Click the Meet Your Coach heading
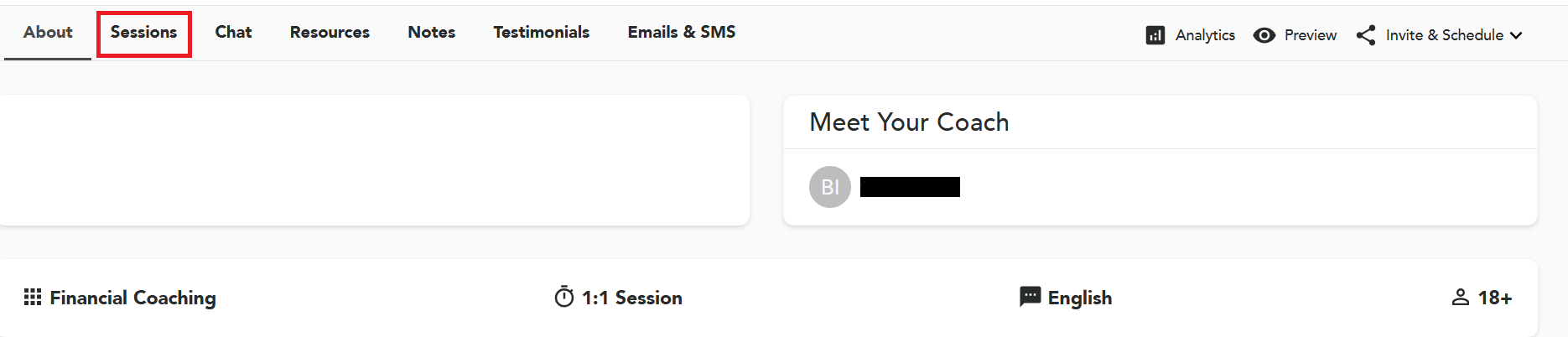1568x337 pixels. click(x=909, y=122)
